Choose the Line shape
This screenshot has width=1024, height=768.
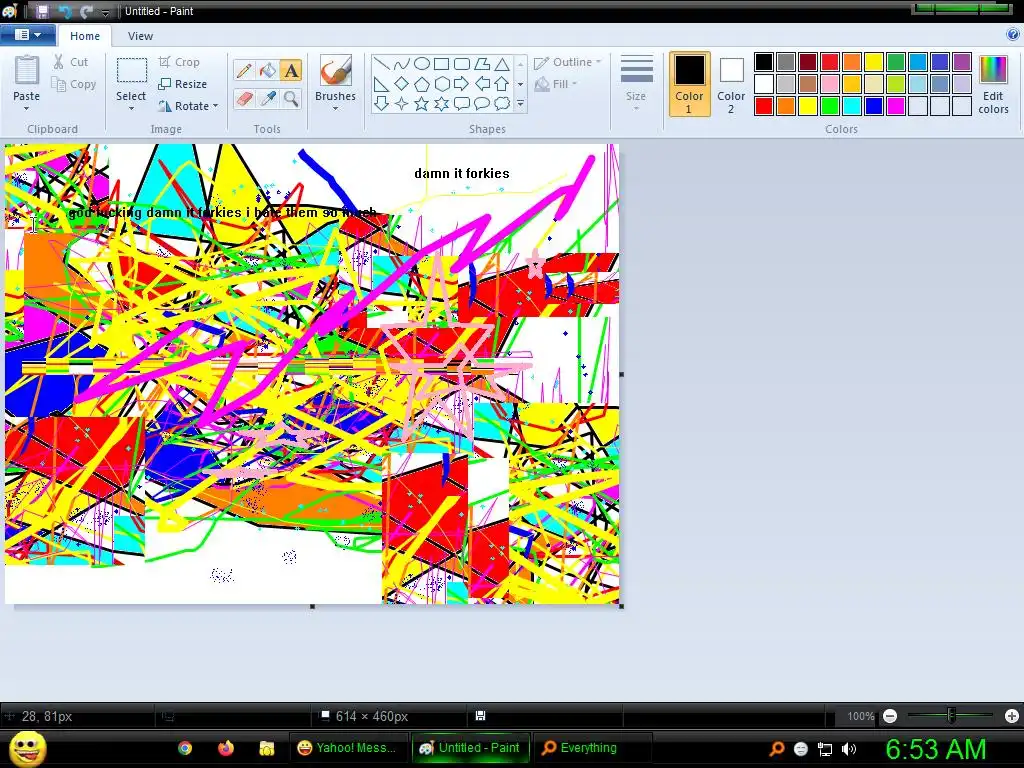pyautogui.click(x=382, y=64)
